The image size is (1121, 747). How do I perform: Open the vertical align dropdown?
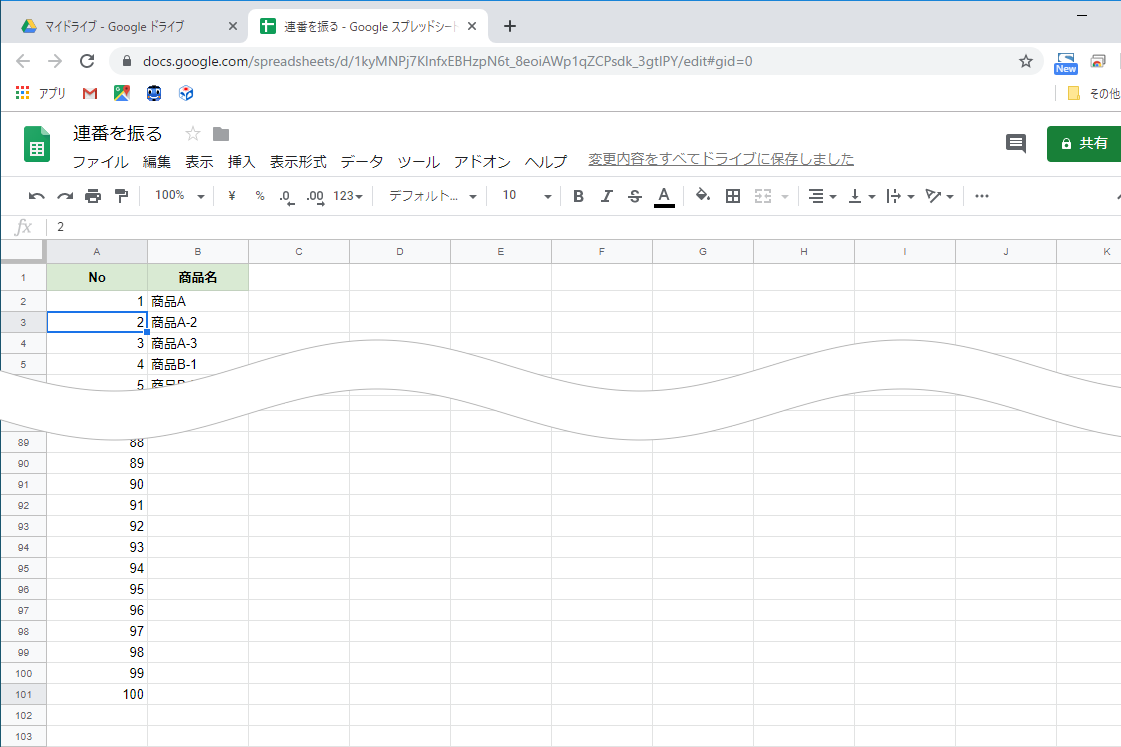[x=861, y=196]
